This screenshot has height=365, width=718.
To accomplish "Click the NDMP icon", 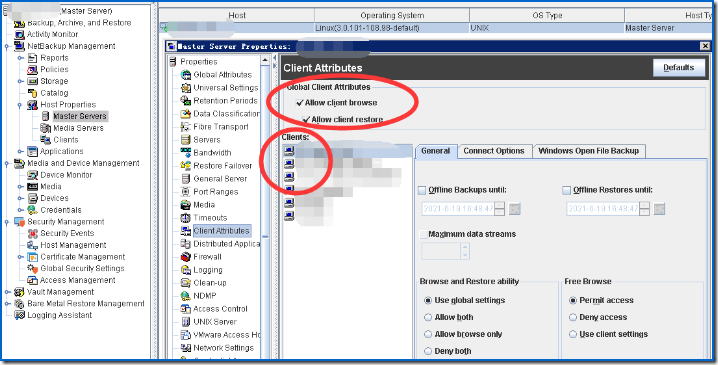I will [185, 296].
